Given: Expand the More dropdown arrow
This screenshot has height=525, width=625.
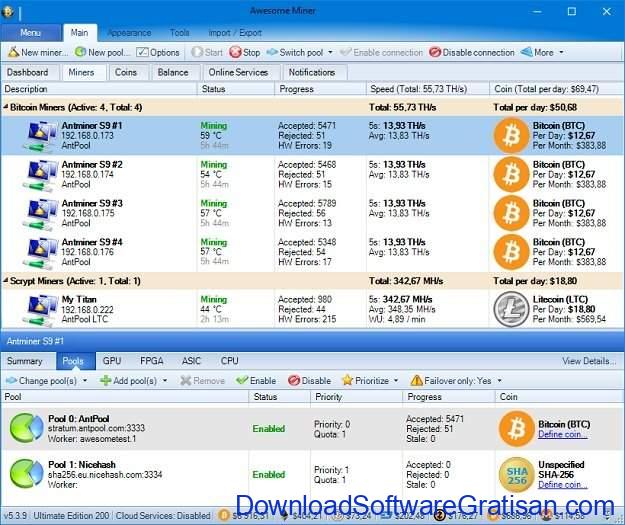Looking at the screenshot, I should [x=562, y=52].
